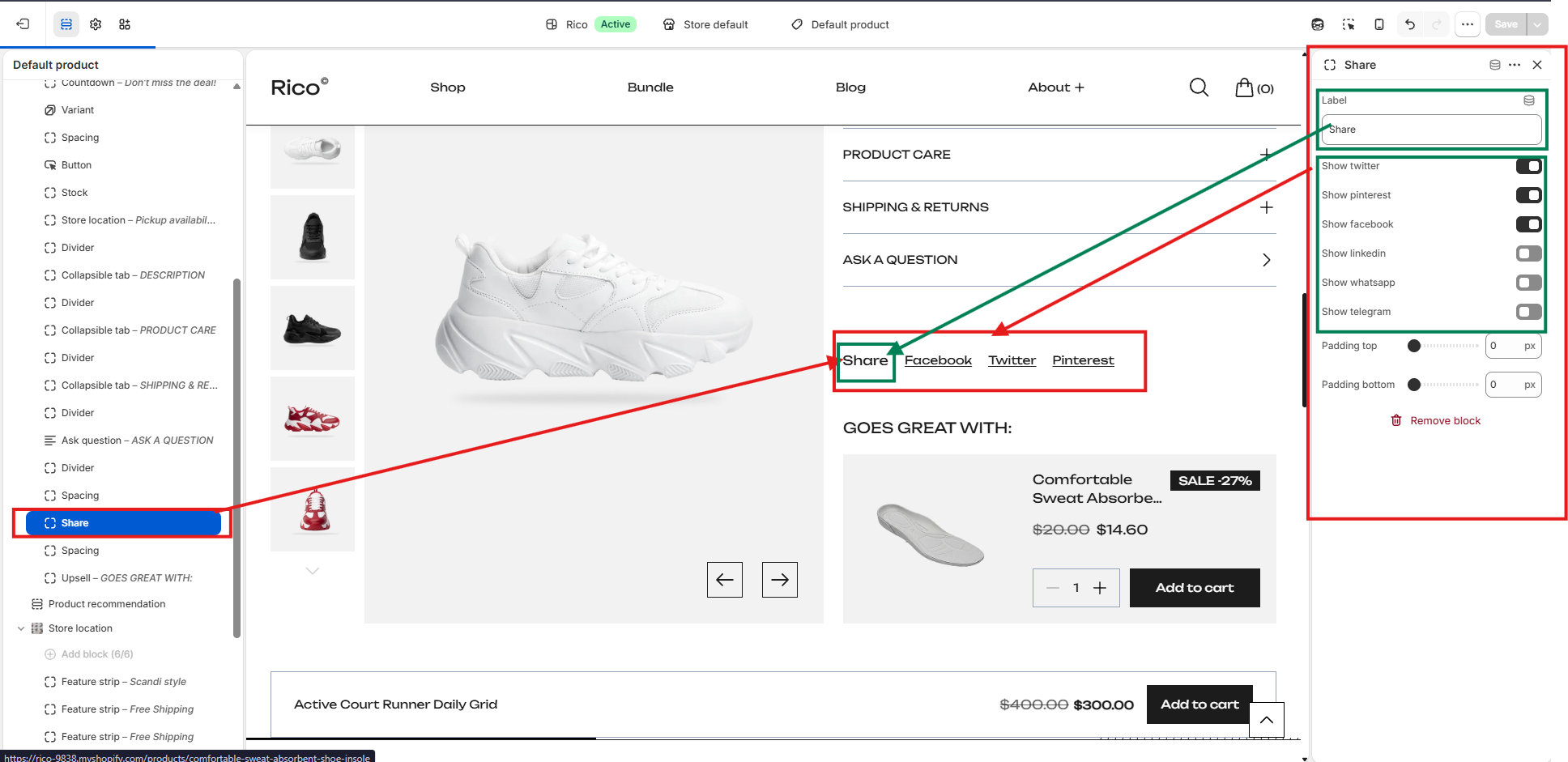Open the Bundle menu item
This screenshot has height=762, width=1568.
click(x=650, y=87)
